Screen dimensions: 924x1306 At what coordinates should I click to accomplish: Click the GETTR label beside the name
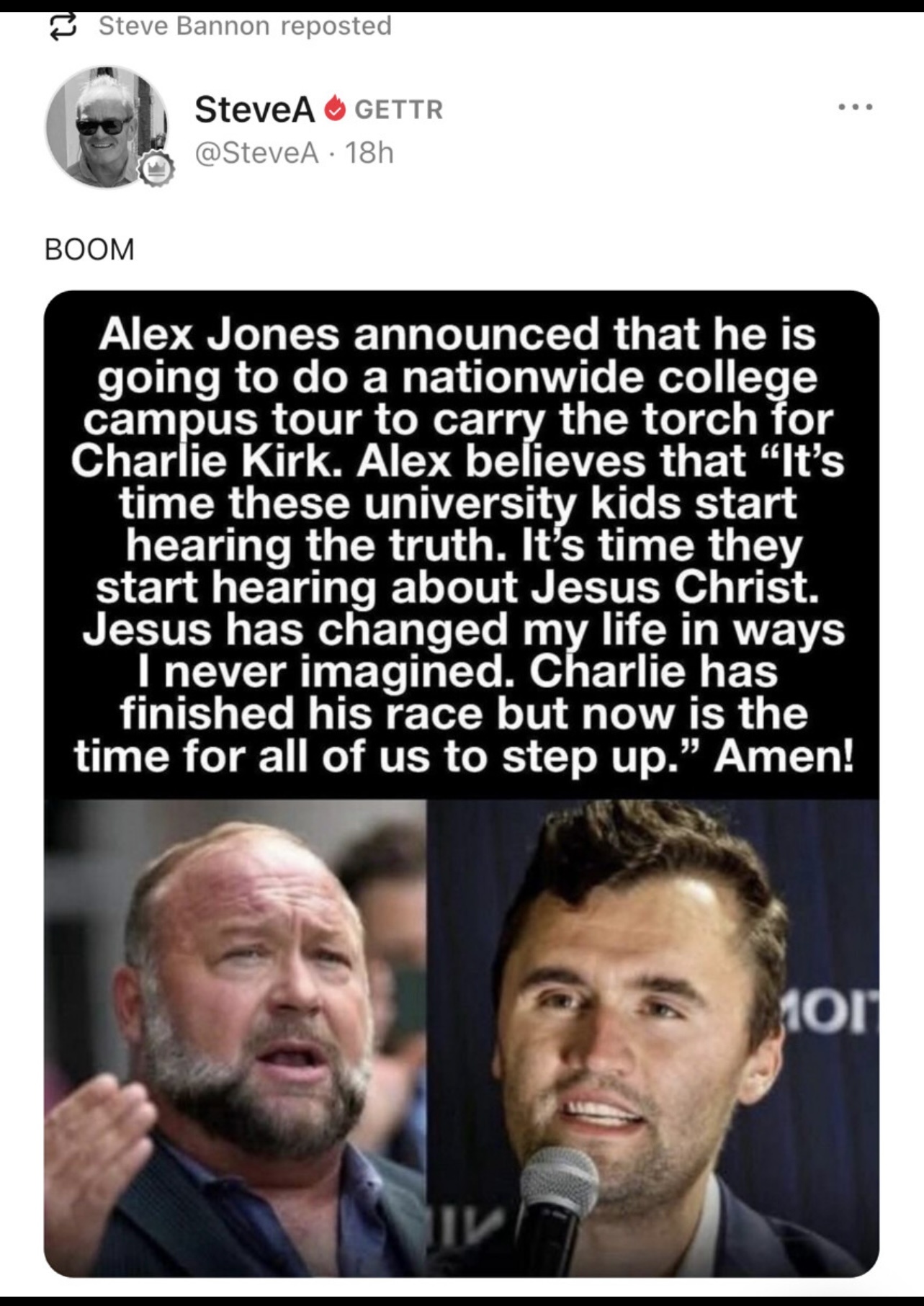pos(399,109)
